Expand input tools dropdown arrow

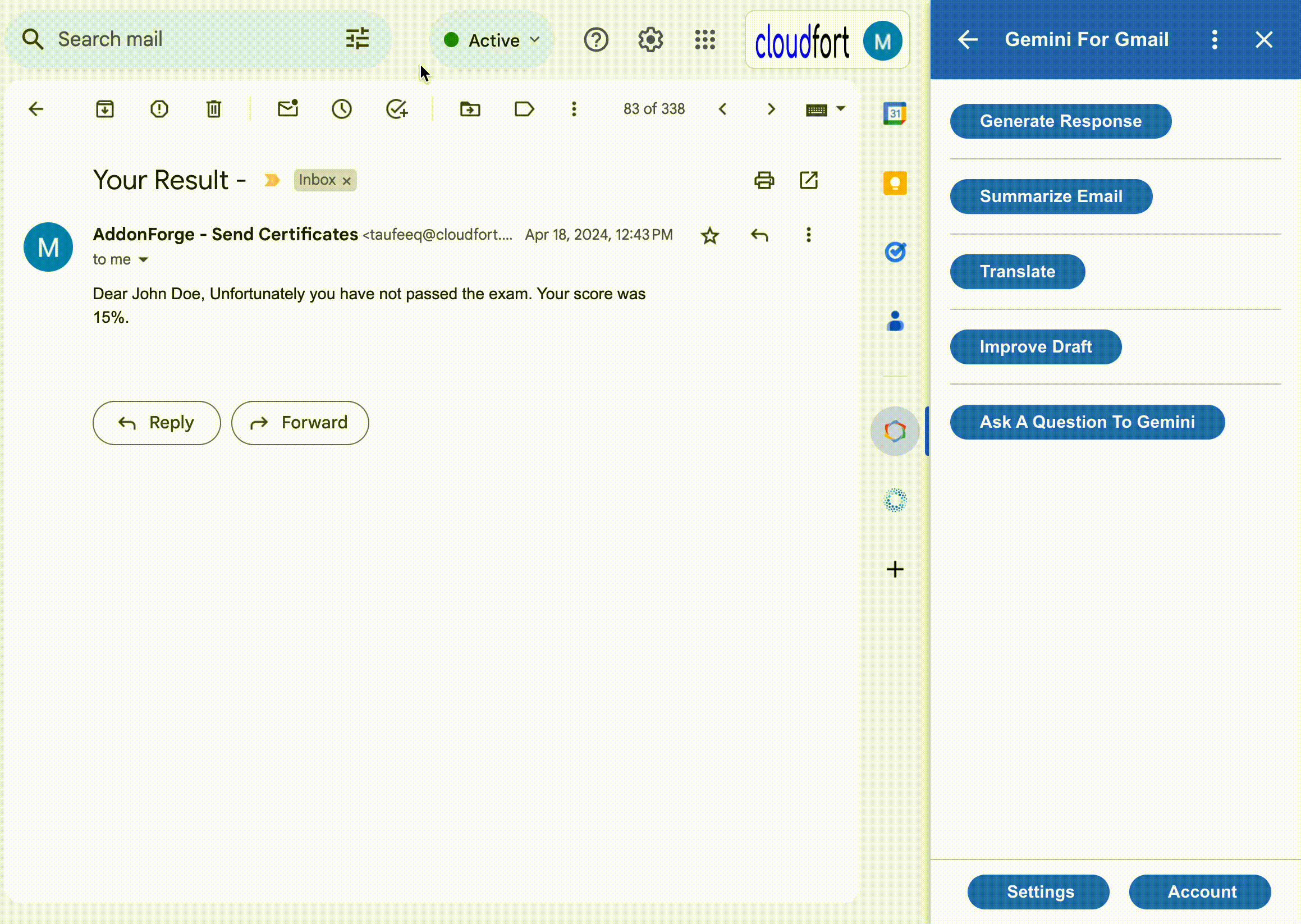pyautogui.click(x=841, y=108)
